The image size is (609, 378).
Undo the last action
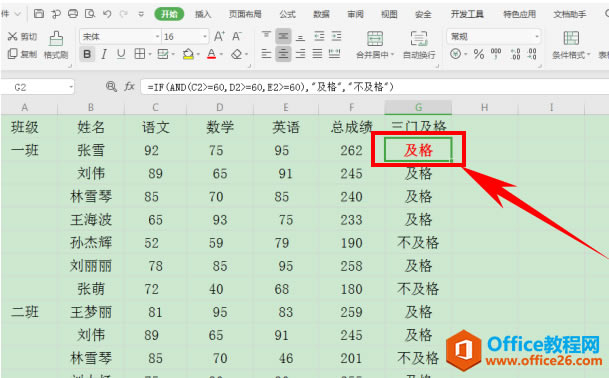107,14
